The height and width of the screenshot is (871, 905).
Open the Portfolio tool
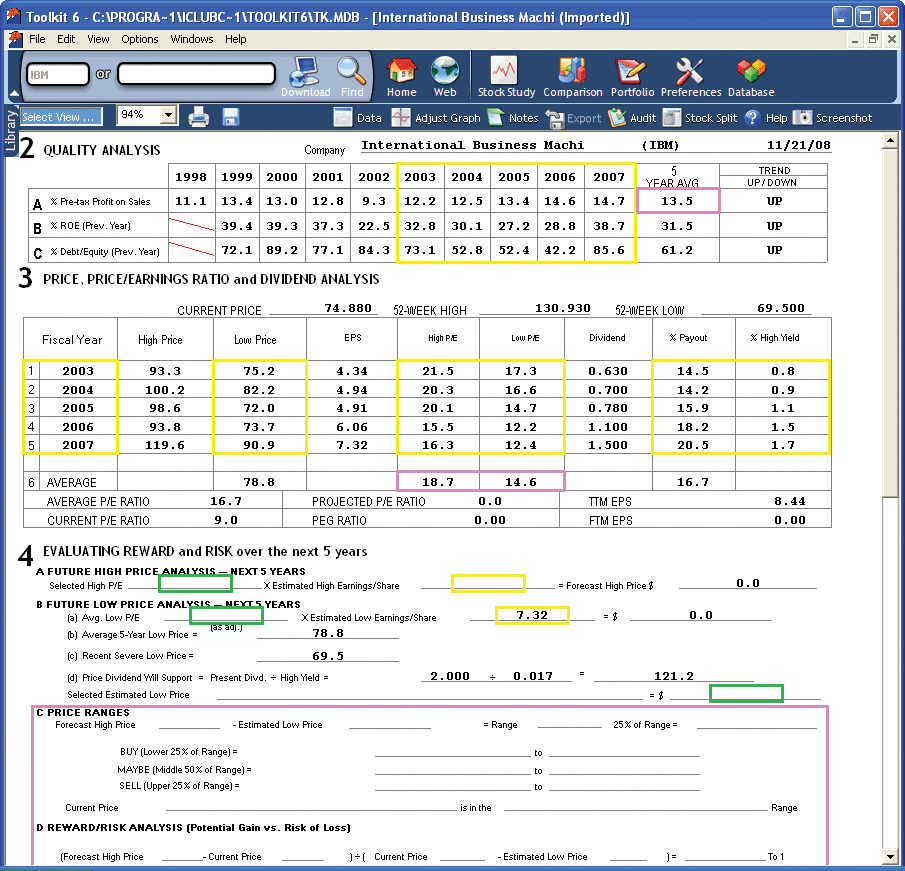(632, 75)
